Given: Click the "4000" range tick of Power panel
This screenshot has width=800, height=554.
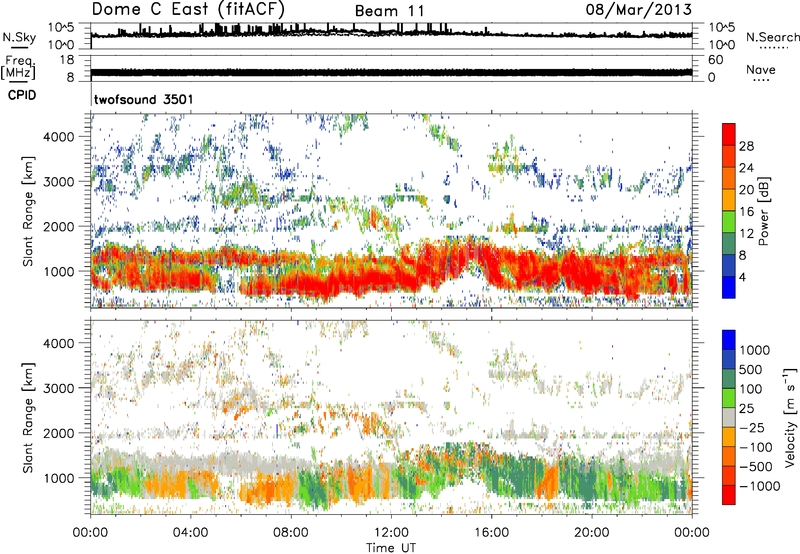Looking at the screenshot, I should coord(59,137).
